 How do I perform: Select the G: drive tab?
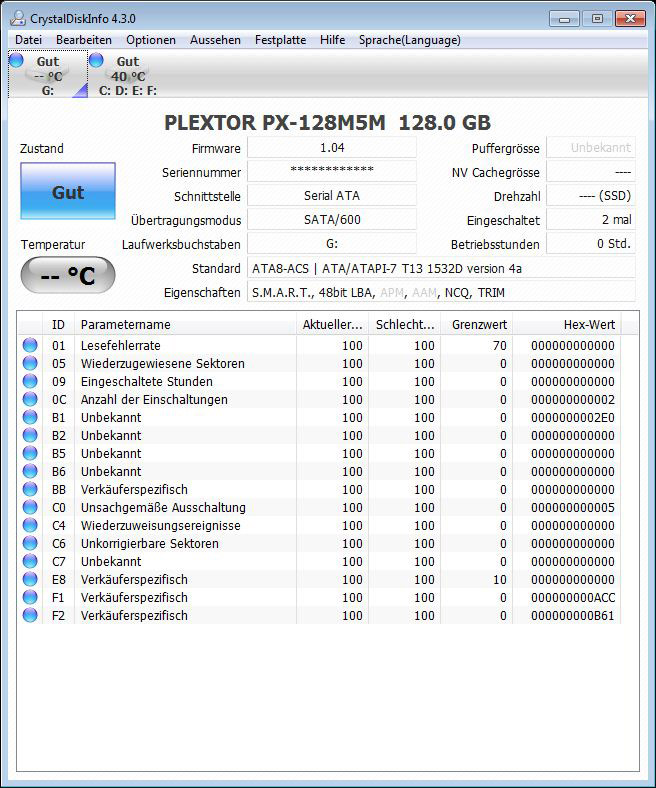click(48, 75)
